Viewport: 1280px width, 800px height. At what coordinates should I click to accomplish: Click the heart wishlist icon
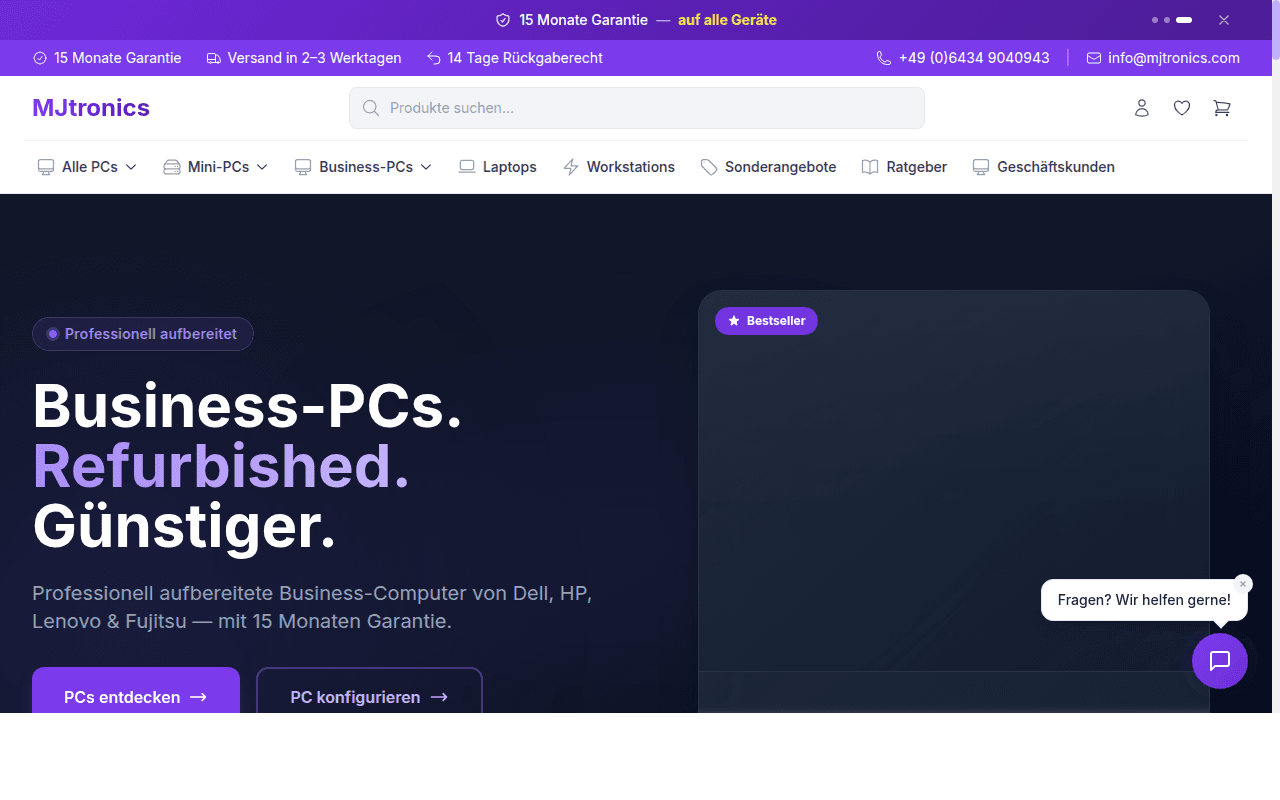point(1182,107)
